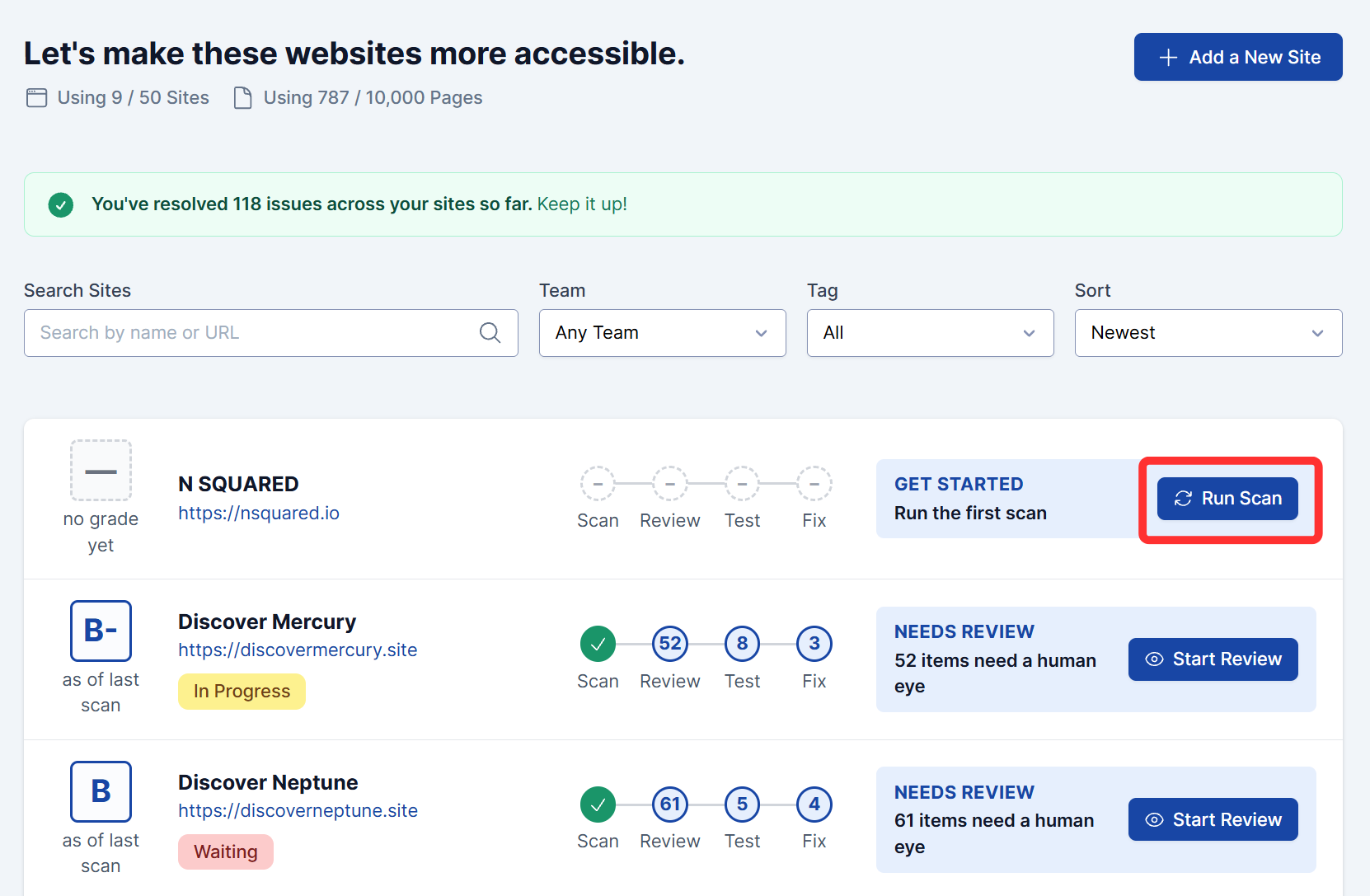Screen dimensions: 1370x896
Task: Click the N SQUARED Fix step circle
Action: (x=814, y=484)
